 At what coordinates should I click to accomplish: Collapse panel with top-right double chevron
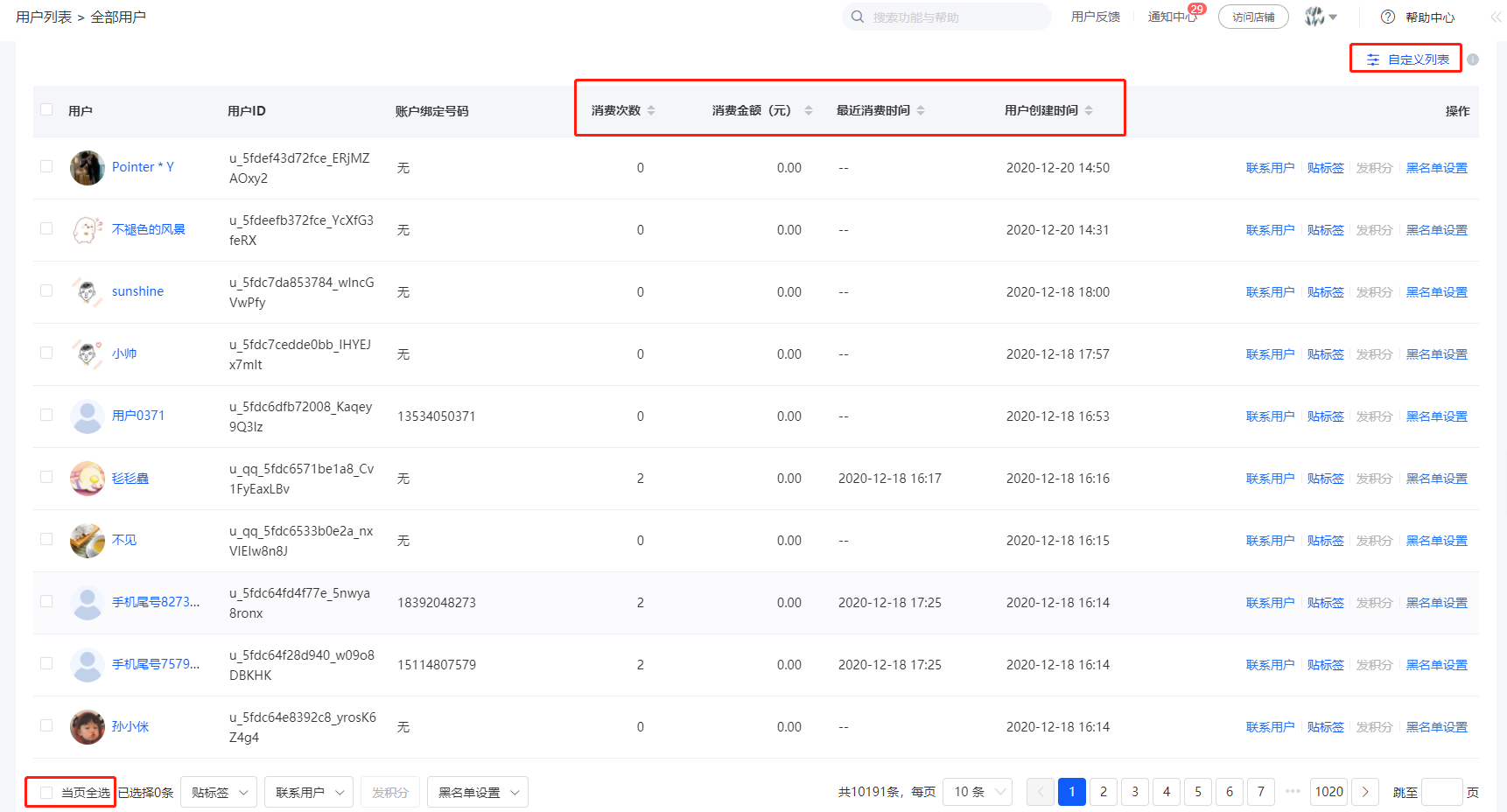coord(1496,17)
